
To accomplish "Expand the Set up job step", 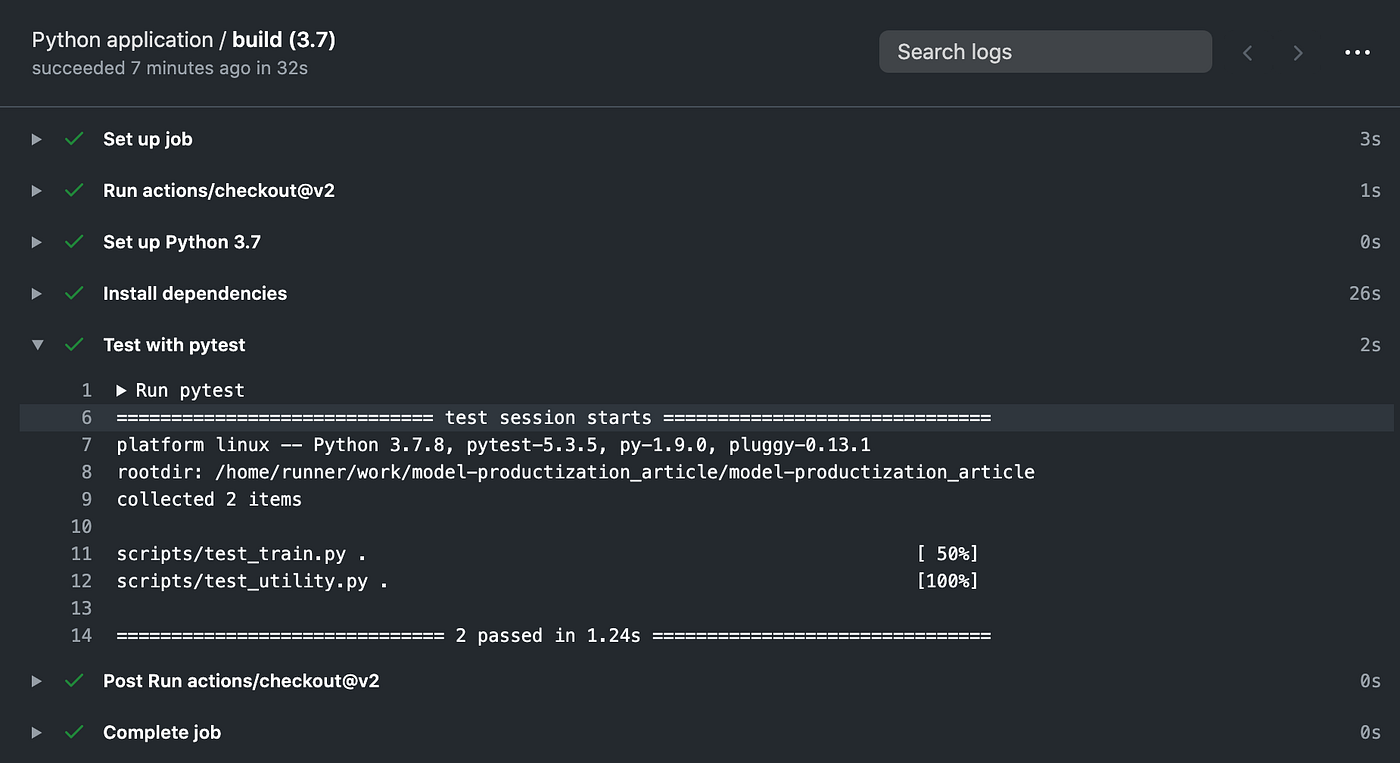I will [37, 139].
